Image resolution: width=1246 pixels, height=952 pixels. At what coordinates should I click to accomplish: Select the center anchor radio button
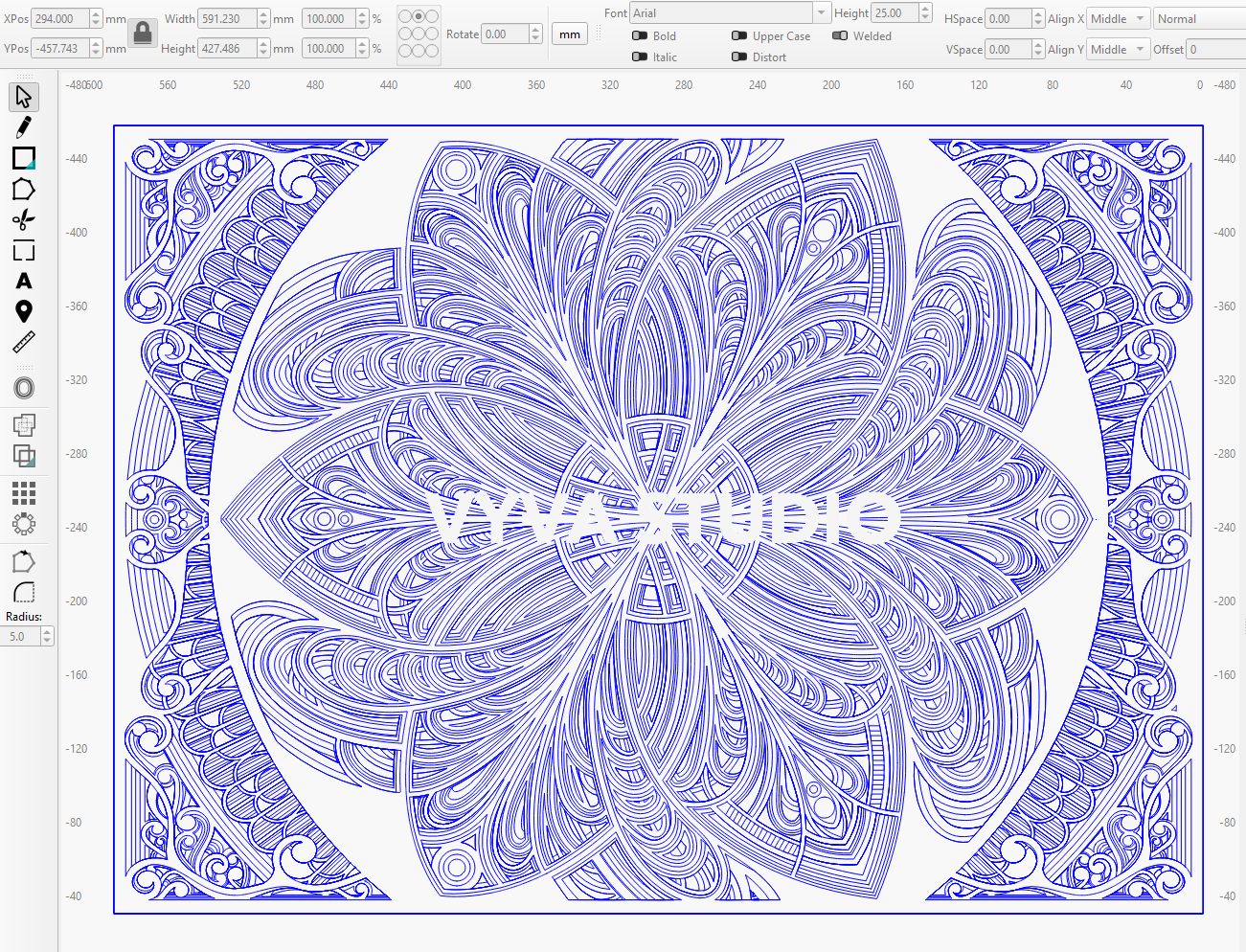[419, 34]
